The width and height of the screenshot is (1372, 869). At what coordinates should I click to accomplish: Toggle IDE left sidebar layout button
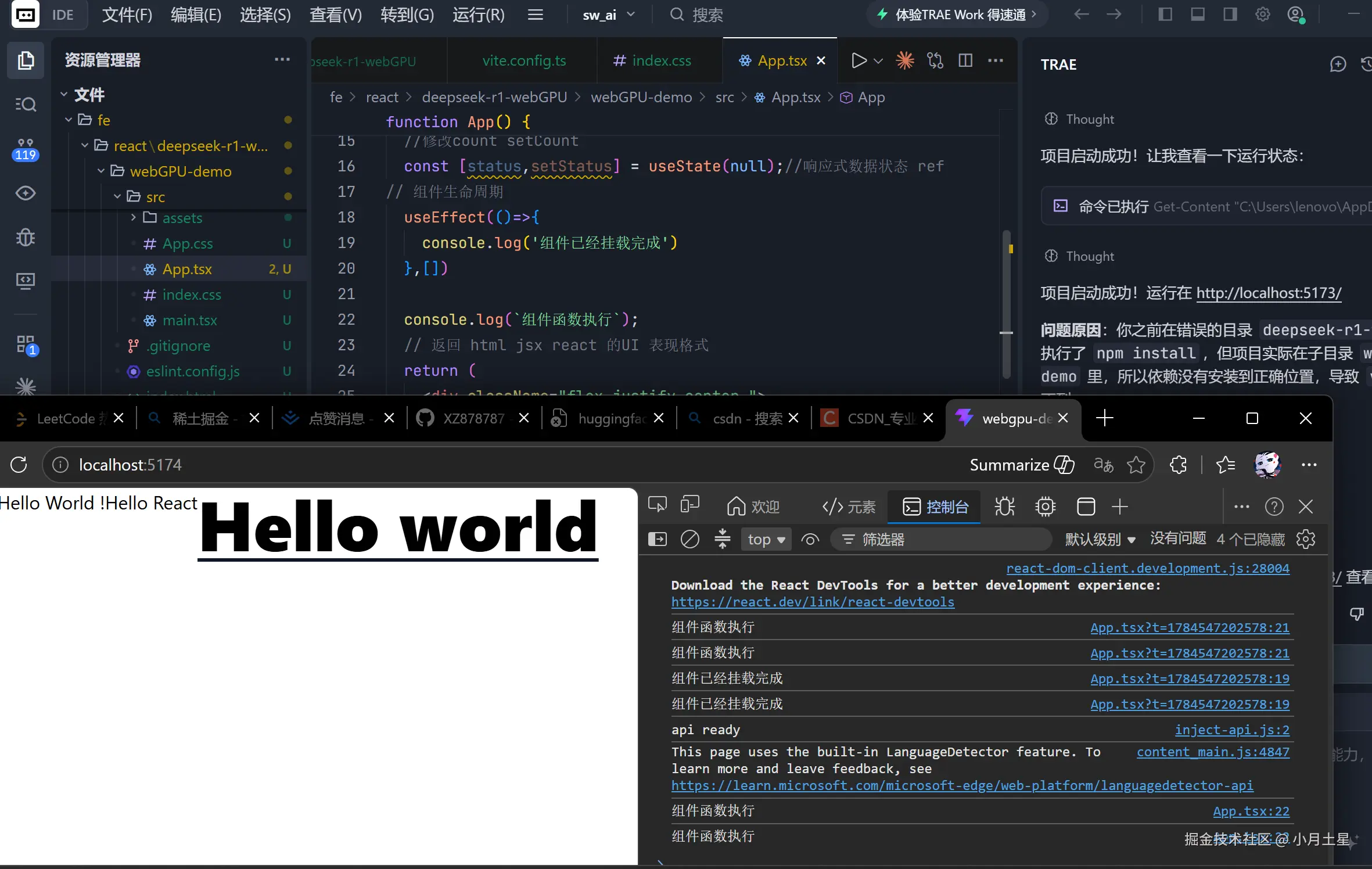1165,15
